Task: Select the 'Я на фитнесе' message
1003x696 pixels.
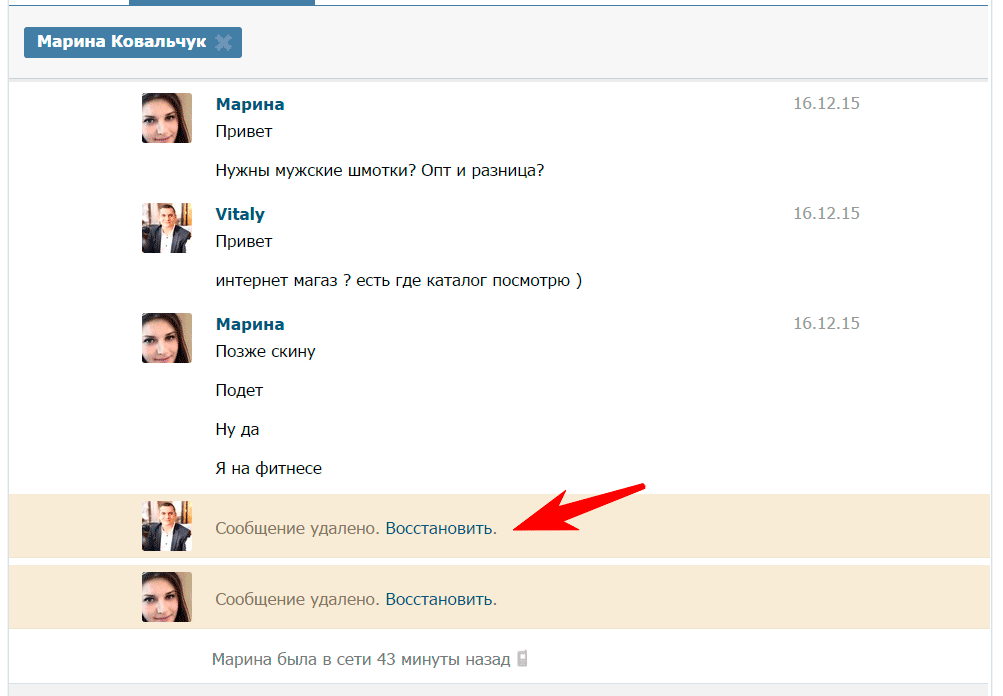Action: click(x=268, y=468)
